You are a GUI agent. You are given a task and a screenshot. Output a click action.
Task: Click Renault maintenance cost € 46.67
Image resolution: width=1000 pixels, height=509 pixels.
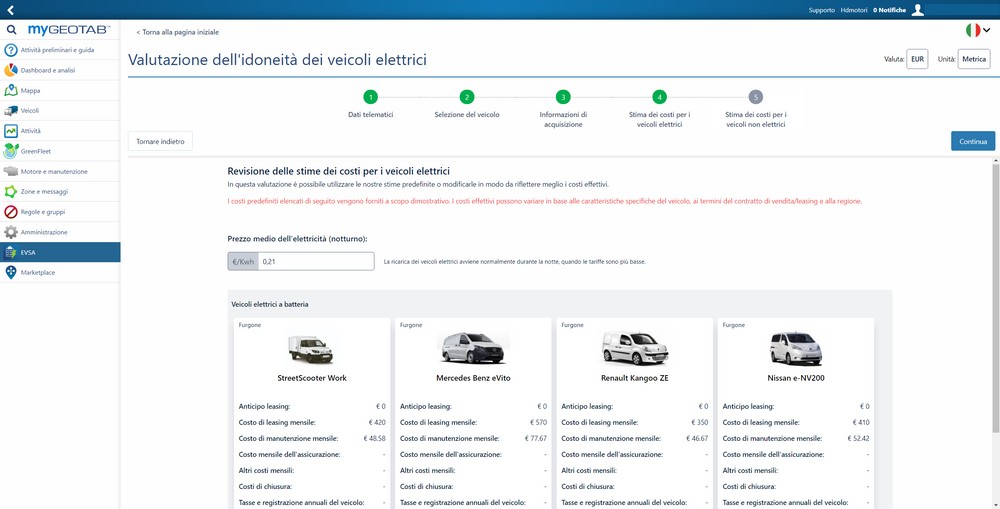point(697,438)
